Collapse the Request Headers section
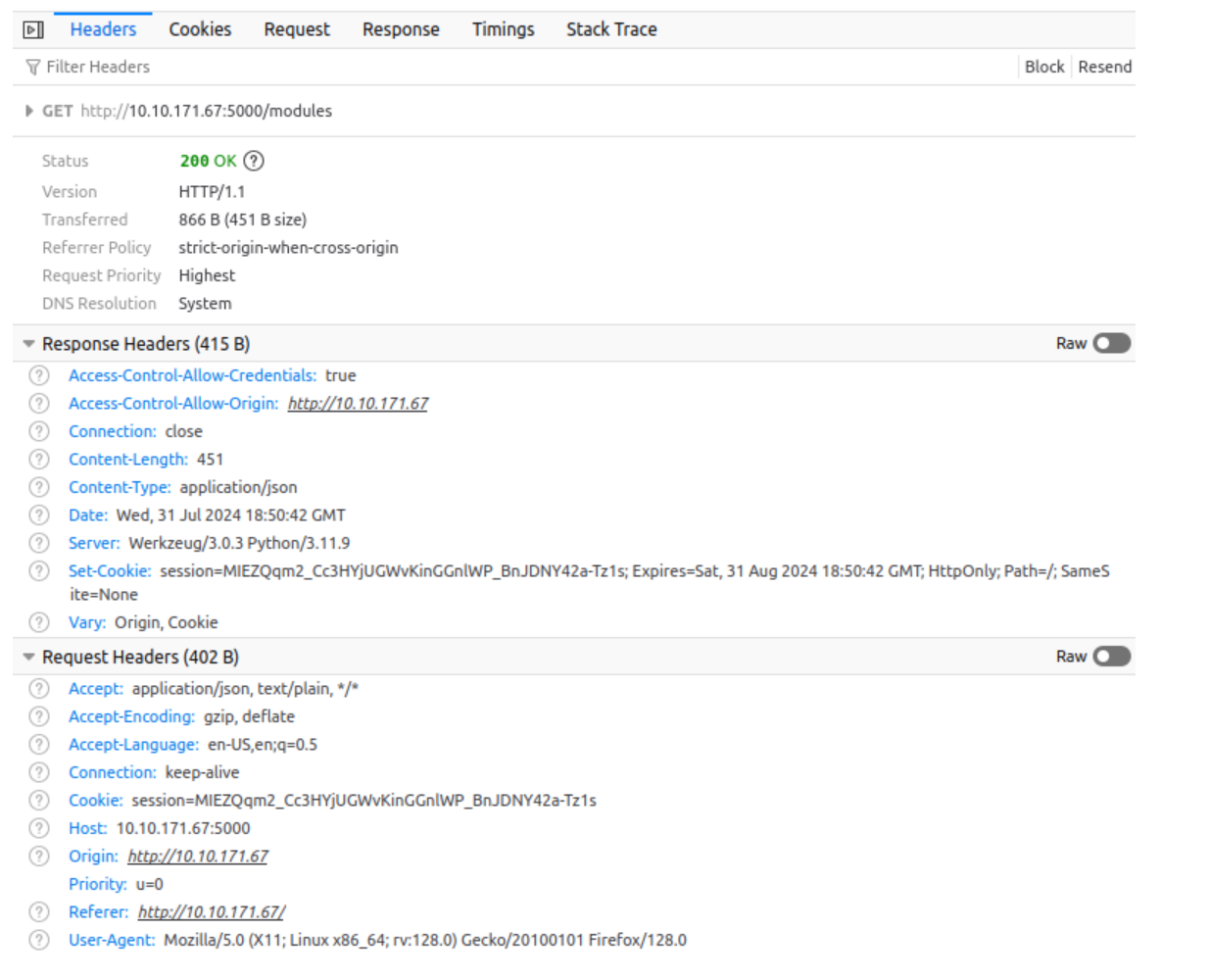The width and height of the screenshot is (1209, 980). [x=28, y=657]
